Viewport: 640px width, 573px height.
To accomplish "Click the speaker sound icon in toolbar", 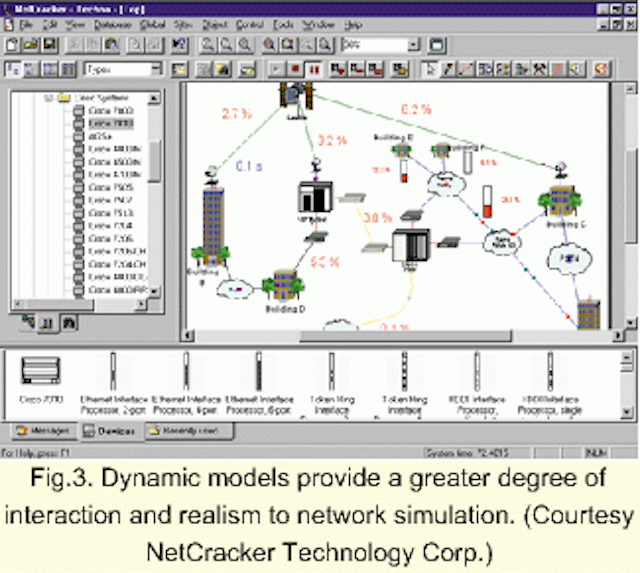I will 577,69.
